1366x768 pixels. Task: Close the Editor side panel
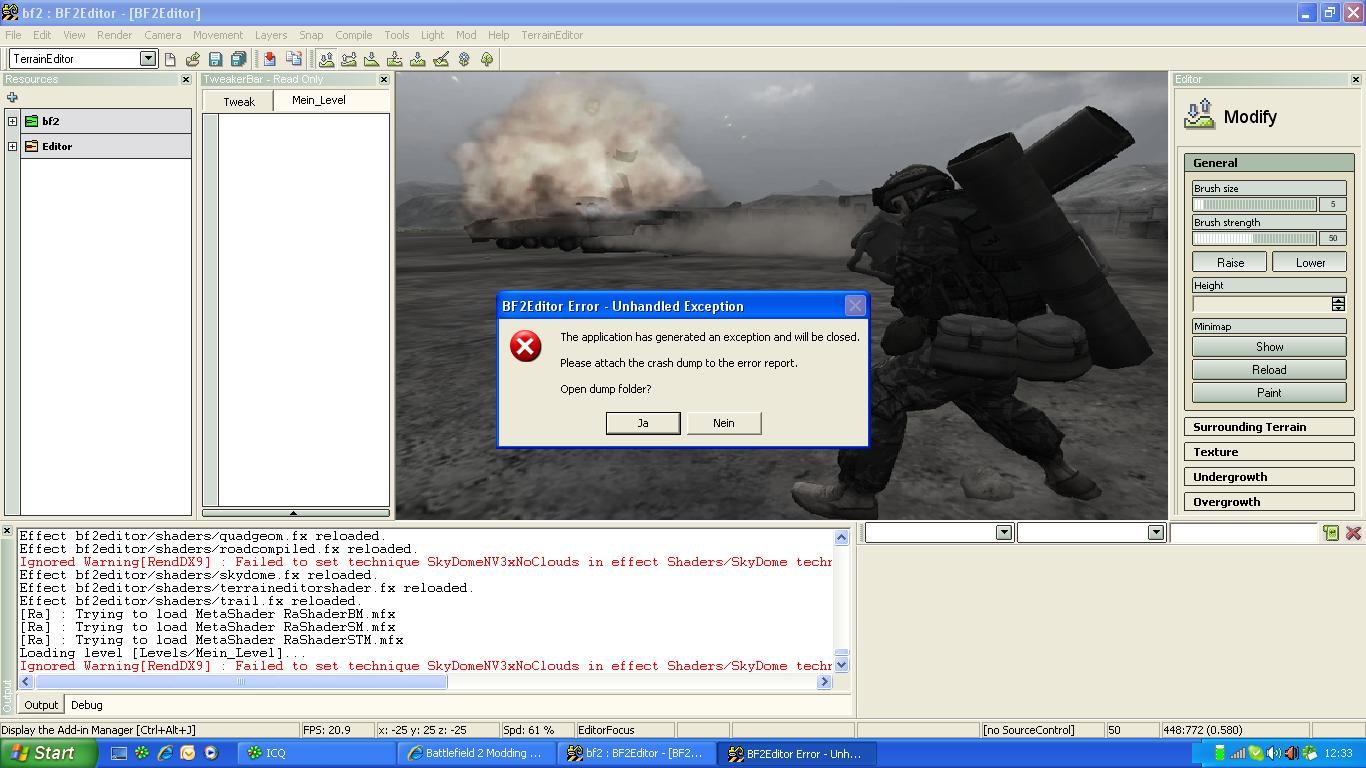[x=1356, y=79]
